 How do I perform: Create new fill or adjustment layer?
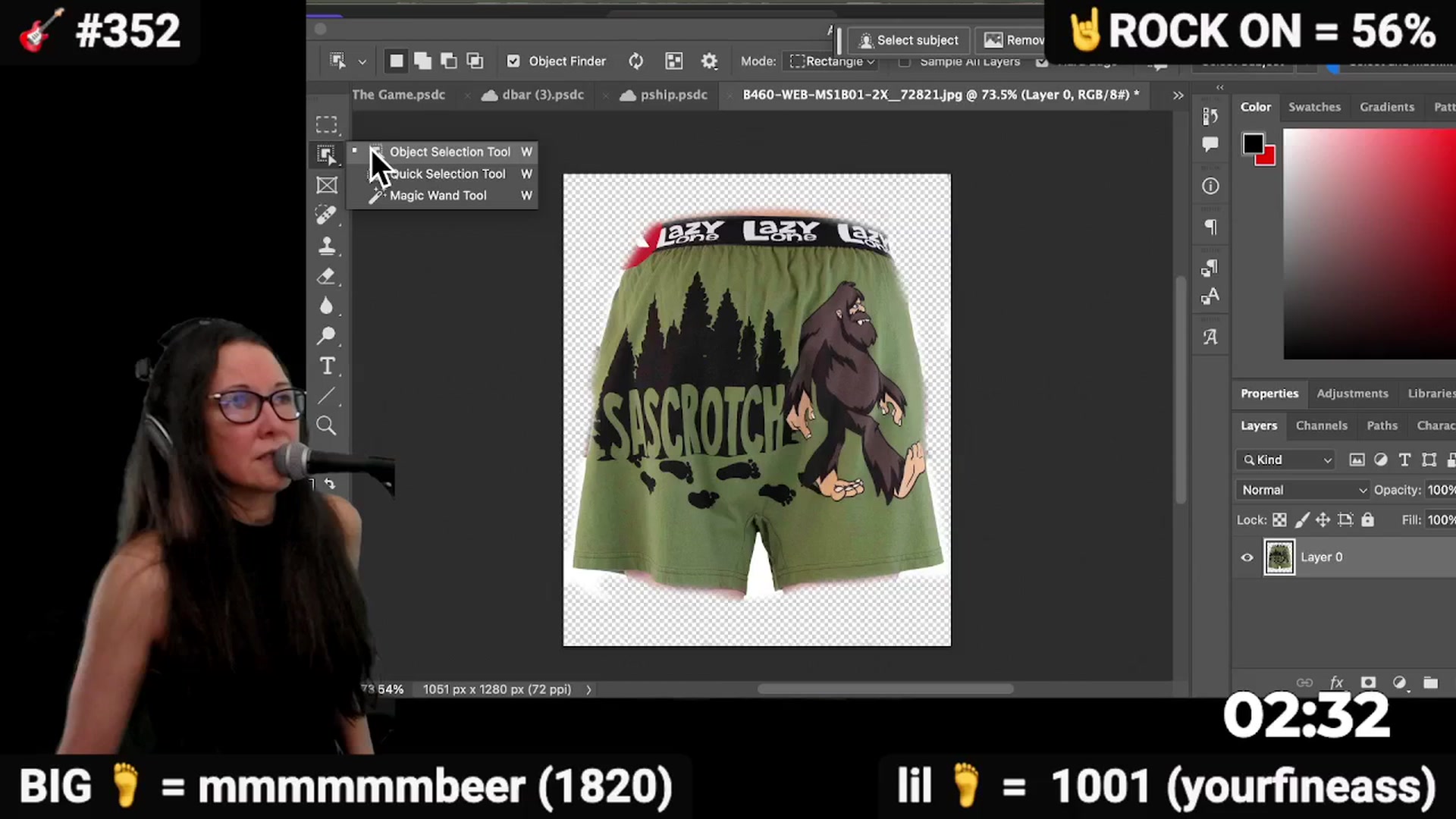coord(1400,682)
